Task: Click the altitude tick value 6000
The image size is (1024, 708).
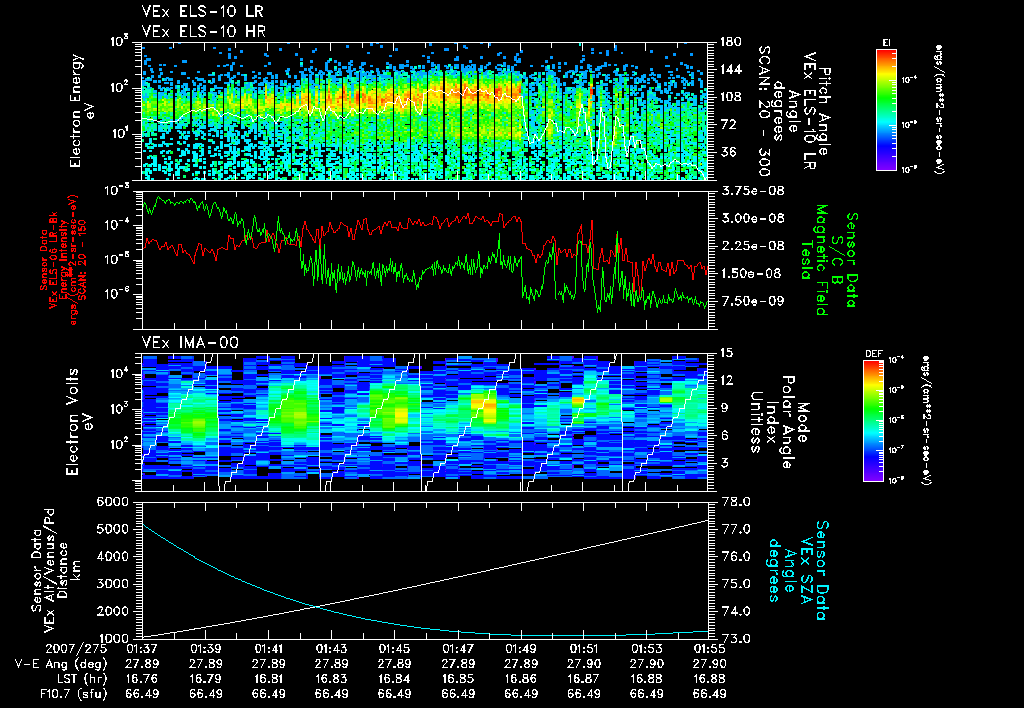Action: (112, 502)
